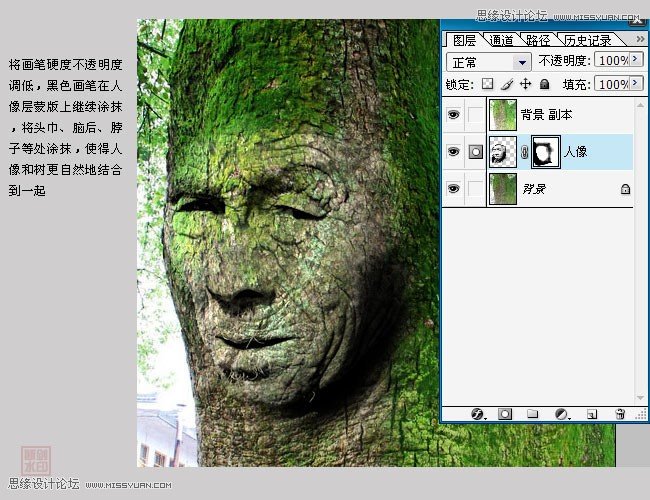650x500 pixels.
Task: Expand the 不透明度 opacity slider arrow
Action: [636, 60]
